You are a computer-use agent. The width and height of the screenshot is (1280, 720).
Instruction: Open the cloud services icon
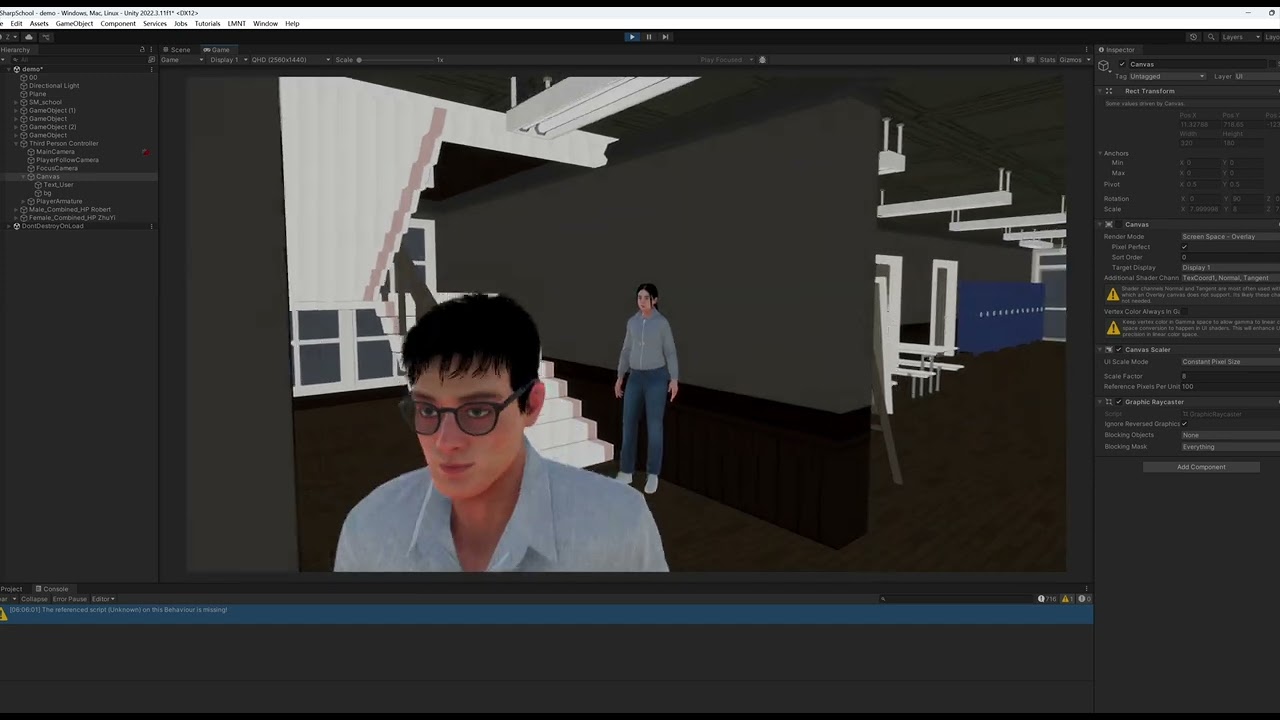pyautogui.click(x=29, y=37)
